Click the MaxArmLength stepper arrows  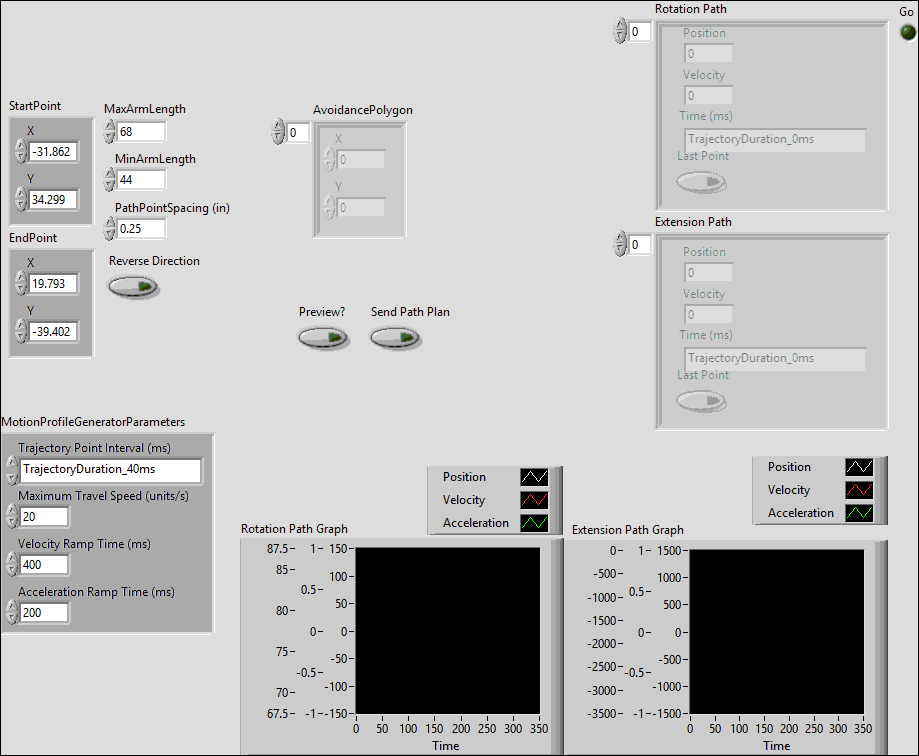pos(110,131)
